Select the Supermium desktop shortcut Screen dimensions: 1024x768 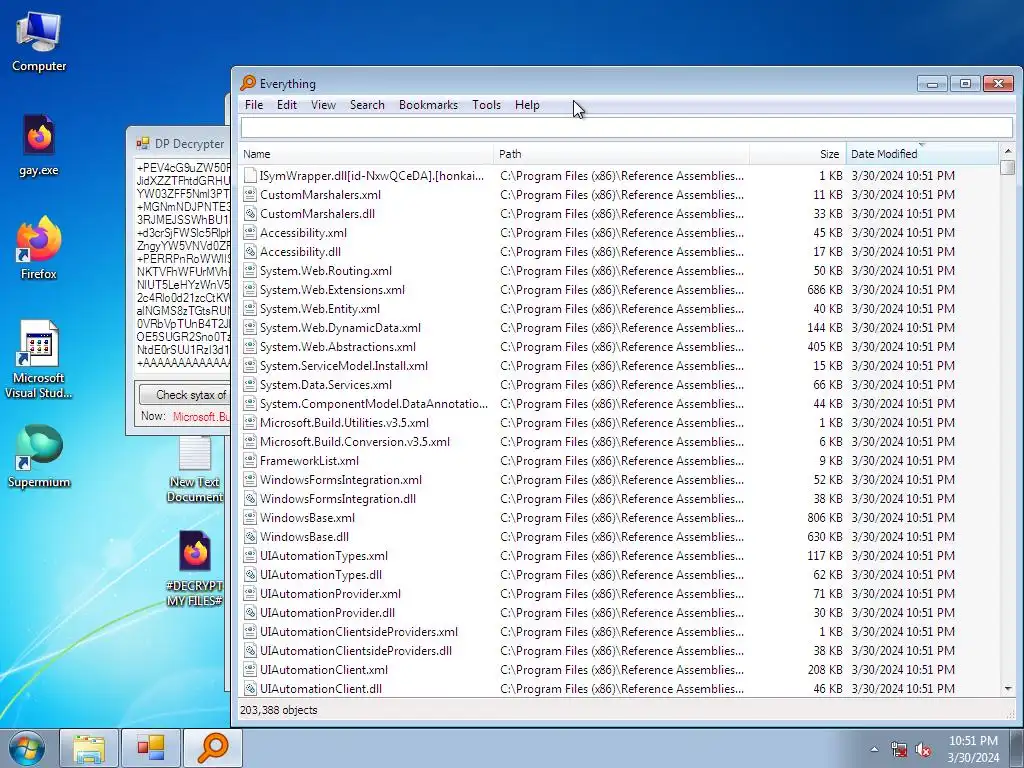39,456
